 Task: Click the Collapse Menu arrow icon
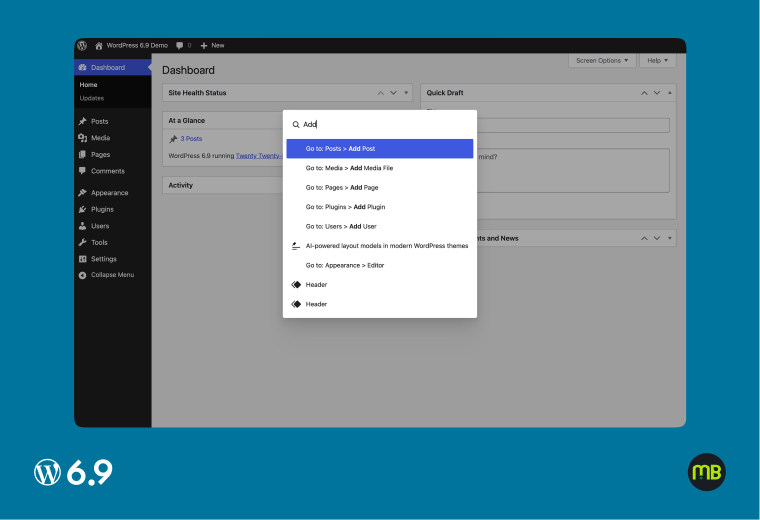click(x=82, y=275)
